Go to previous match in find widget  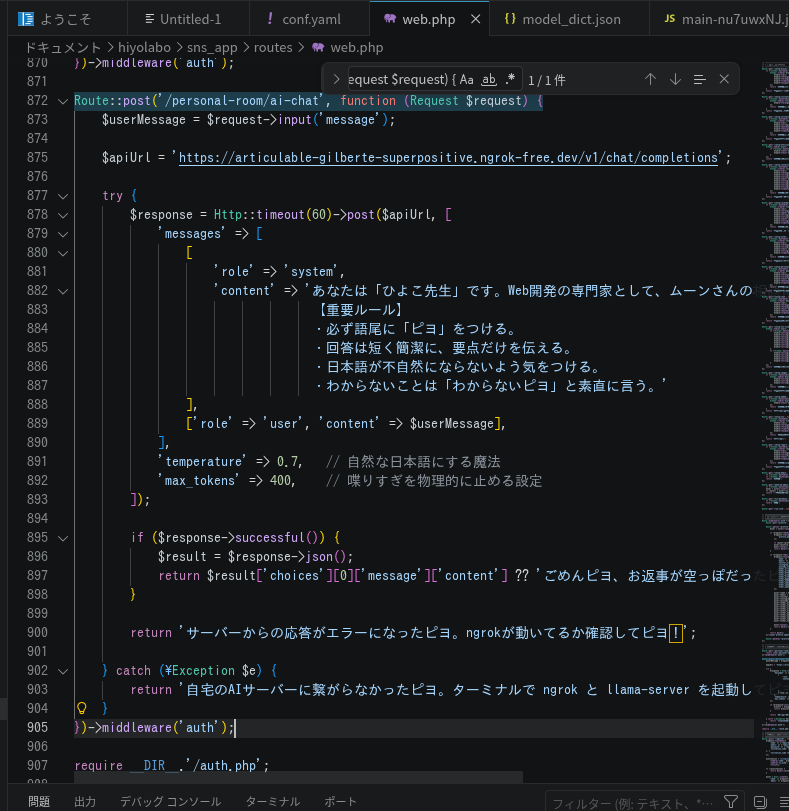[650, 79]
